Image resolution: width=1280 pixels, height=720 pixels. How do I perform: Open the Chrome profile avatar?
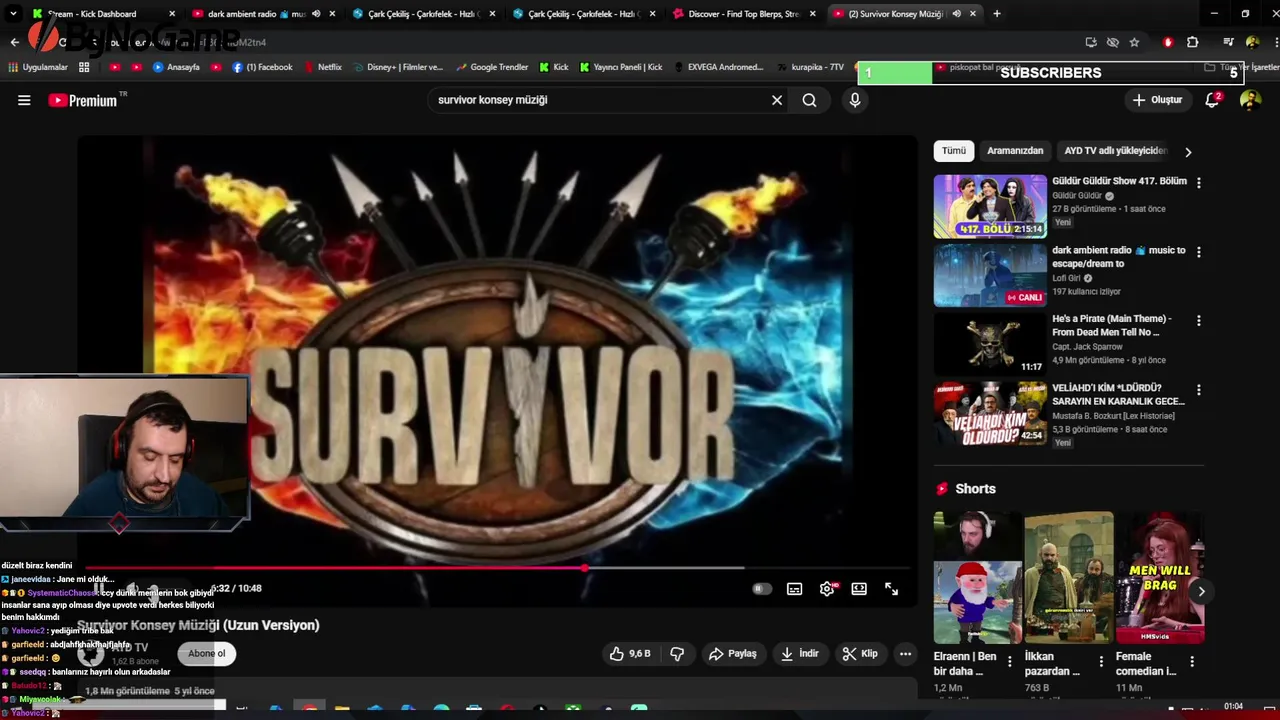(1252, 42)
